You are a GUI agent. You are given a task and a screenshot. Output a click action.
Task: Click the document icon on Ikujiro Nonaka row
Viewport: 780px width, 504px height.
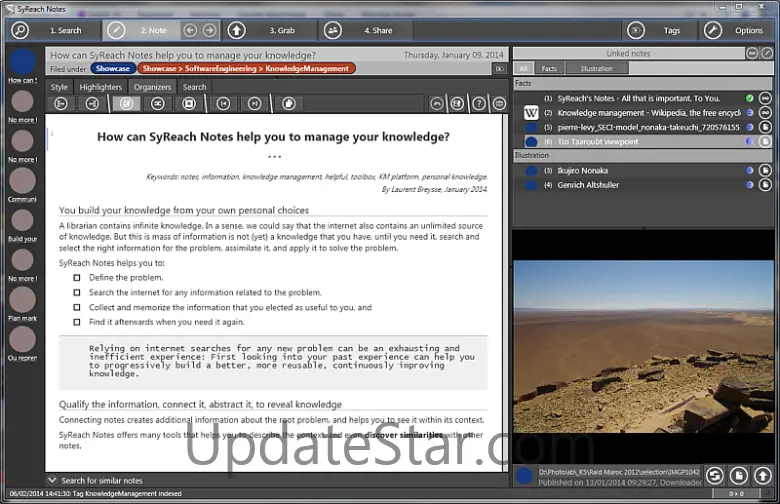pos(765,171)
